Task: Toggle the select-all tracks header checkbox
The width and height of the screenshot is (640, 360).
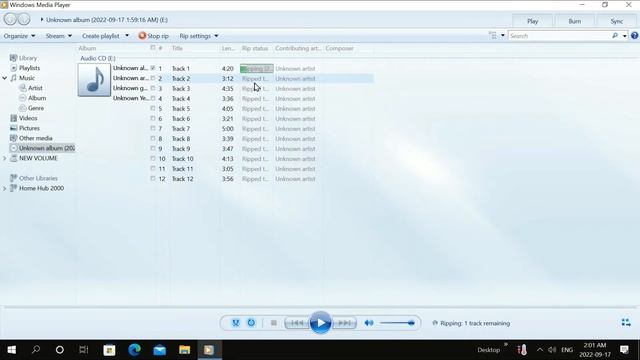Action: pyautogui.click(x=153, y=48)
